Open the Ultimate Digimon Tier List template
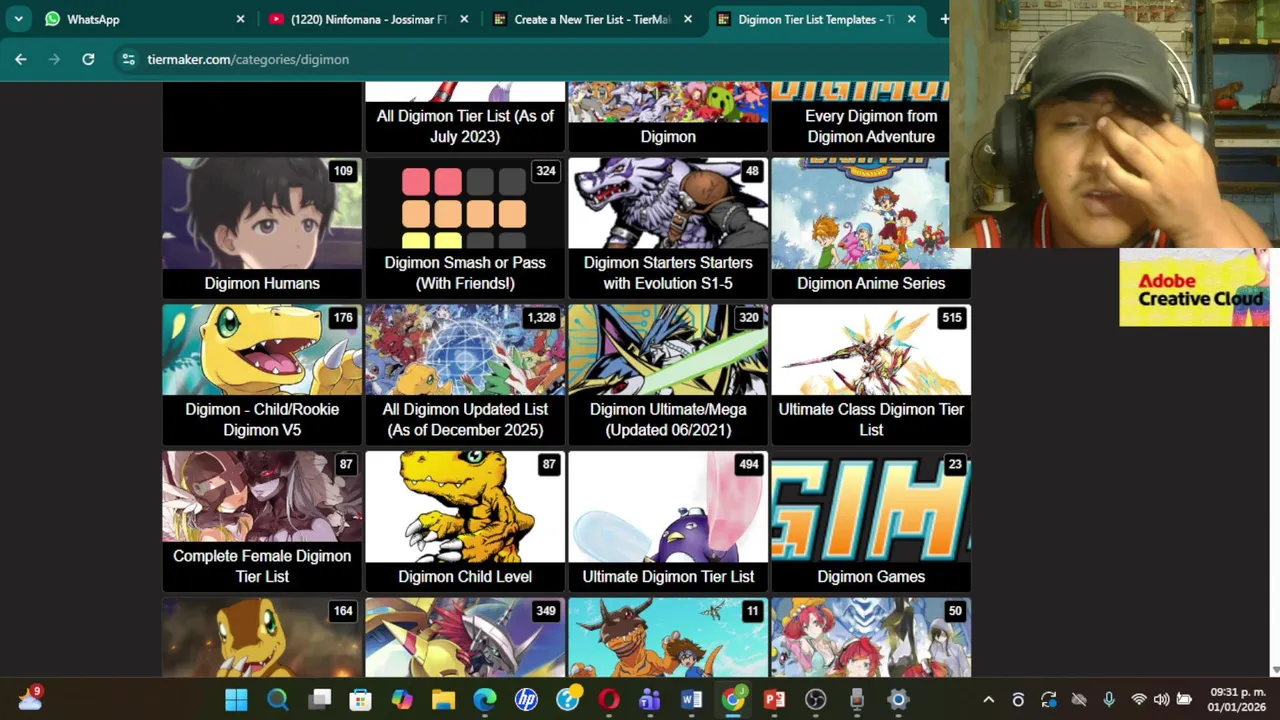The image size is (1280, 720). pos(668,521)
